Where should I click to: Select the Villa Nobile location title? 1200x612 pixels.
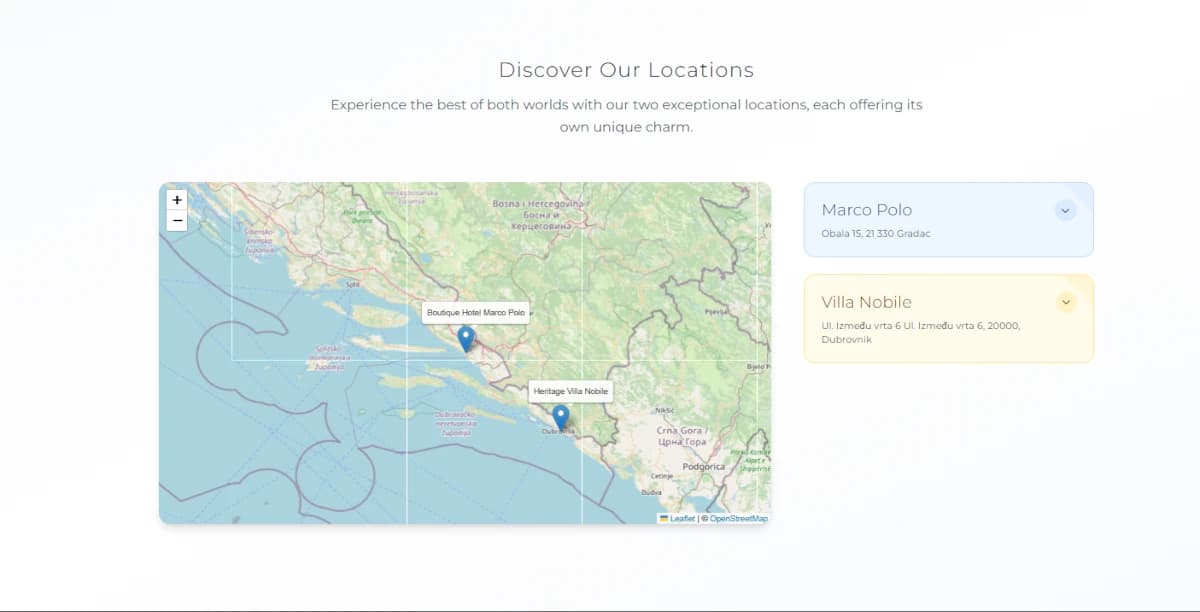(866, 302)
